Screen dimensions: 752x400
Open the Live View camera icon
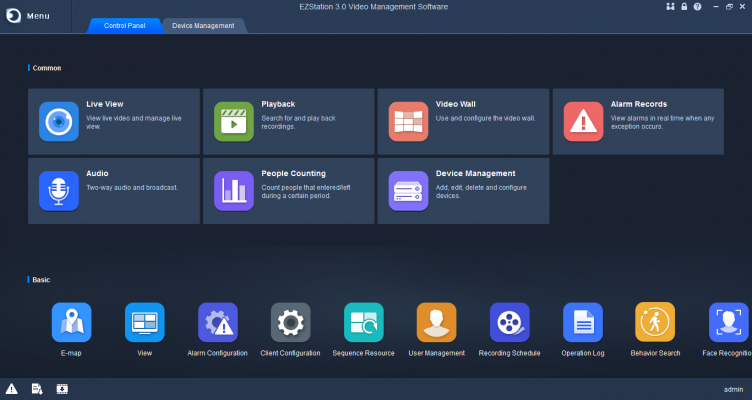(59, 121)
